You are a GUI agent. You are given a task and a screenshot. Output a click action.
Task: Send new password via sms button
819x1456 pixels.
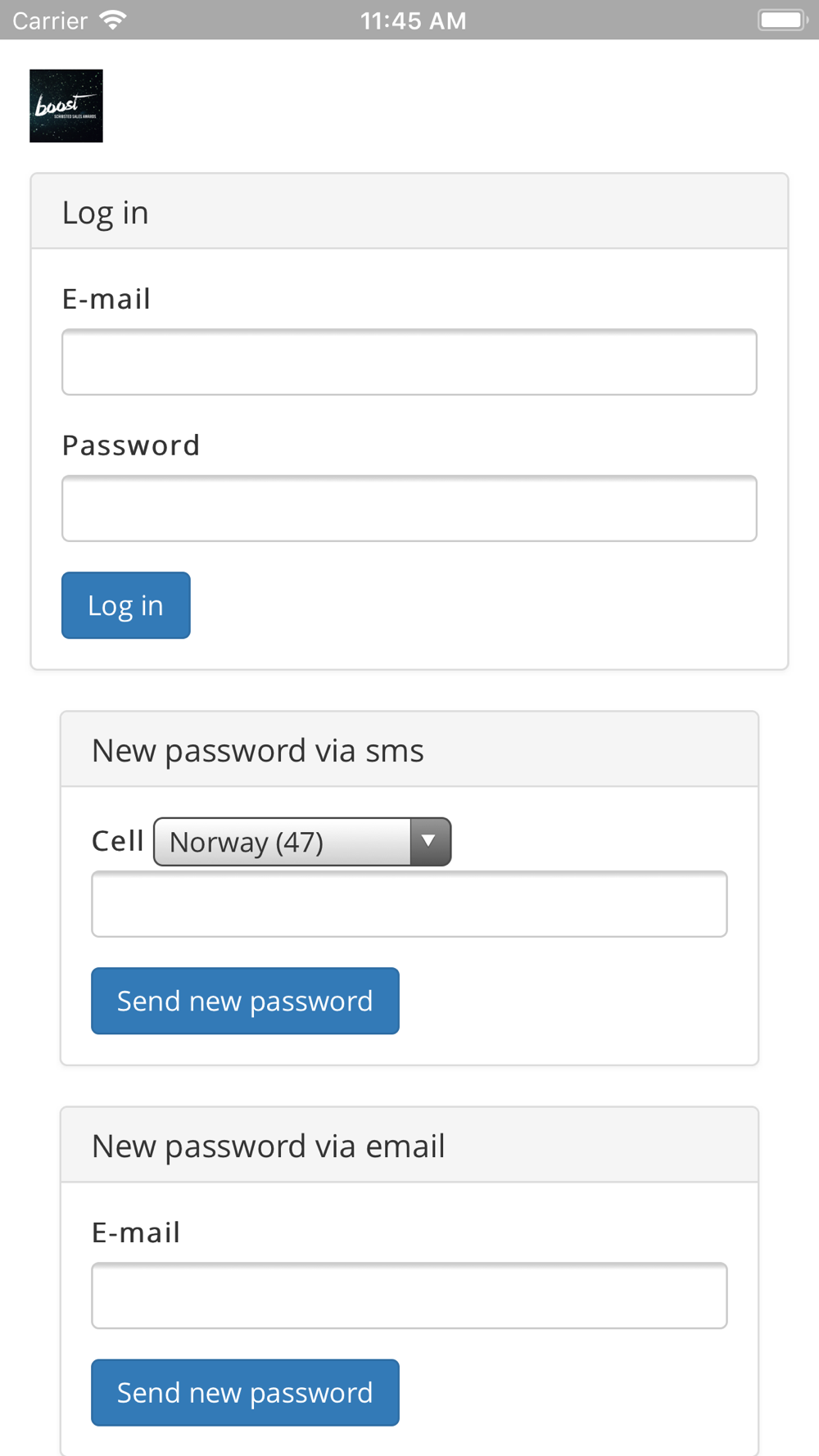(245, 1001)
